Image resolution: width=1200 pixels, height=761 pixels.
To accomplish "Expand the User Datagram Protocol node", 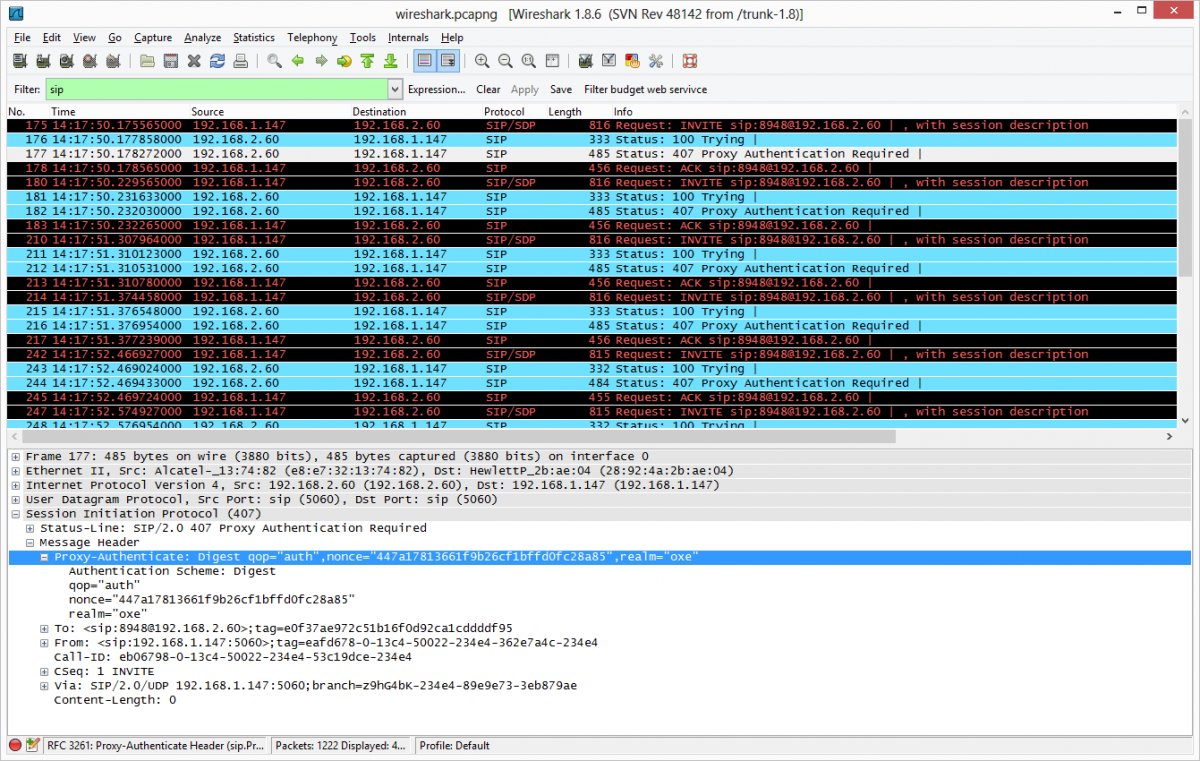I will (17, 499).
